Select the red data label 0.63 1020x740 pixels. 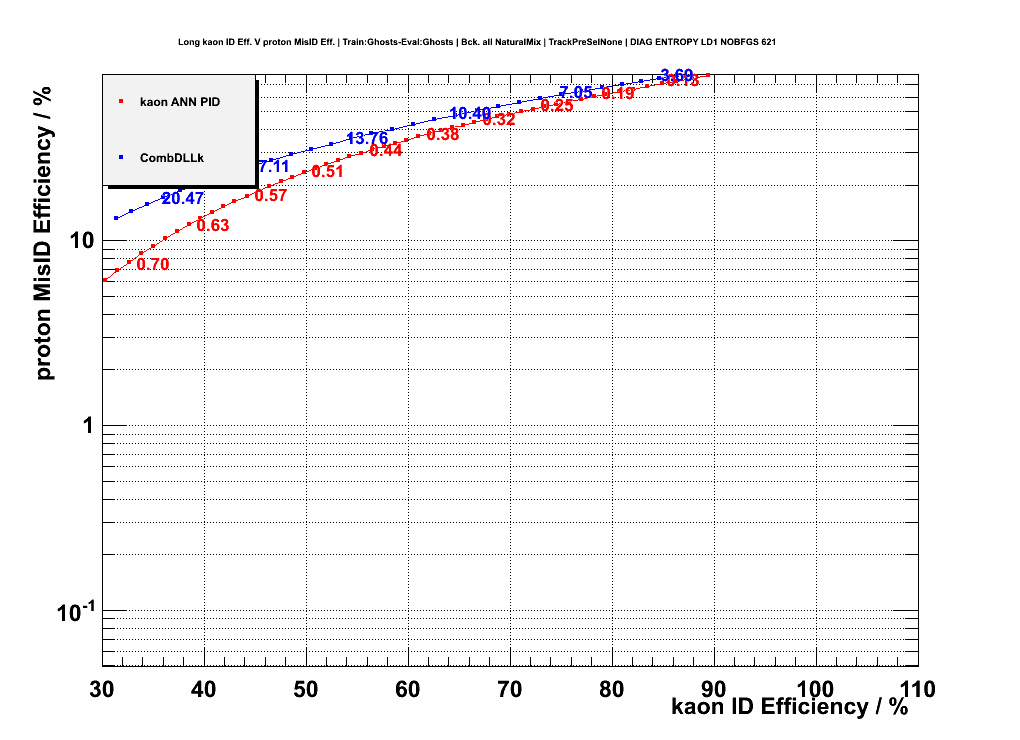(x=213, y=226)
